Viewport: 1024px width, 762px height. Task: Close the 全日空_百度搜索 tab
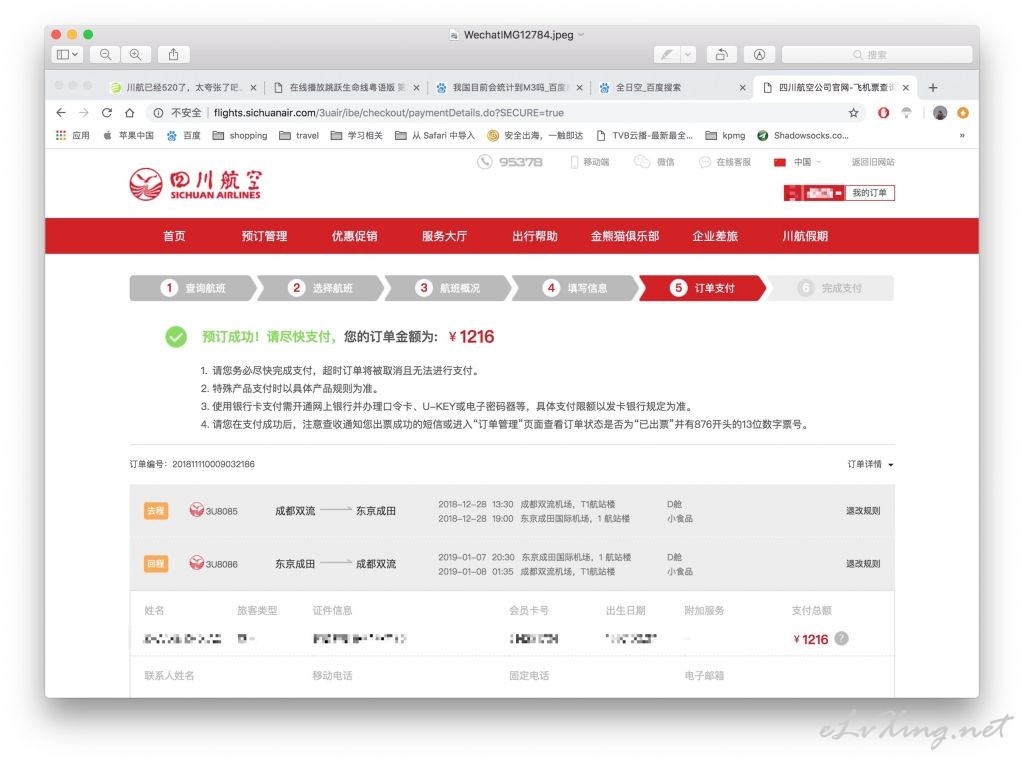pyautogui.click(x=743, y=87)
